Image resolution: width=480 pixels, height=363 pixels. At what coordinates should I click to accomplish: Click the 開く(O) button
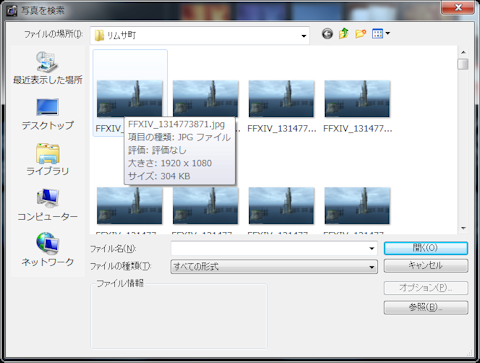(x=426, y=248)
